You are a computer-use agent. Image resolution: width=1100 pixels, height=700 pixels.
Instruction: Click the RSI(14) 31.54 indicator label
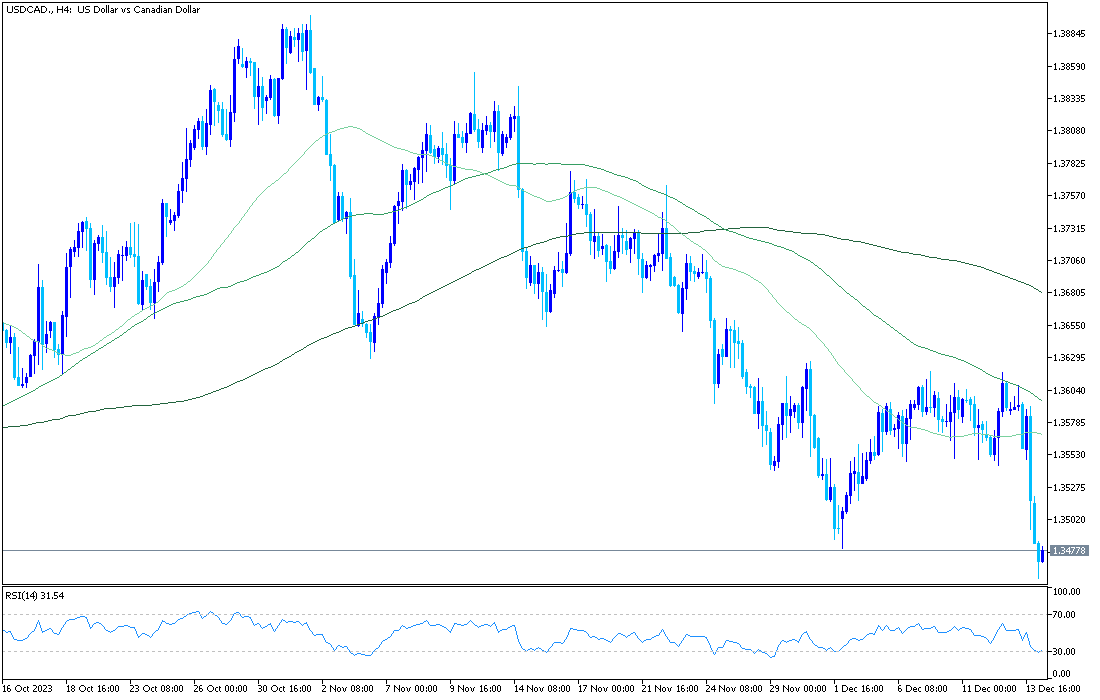click(x=35, y=595)
